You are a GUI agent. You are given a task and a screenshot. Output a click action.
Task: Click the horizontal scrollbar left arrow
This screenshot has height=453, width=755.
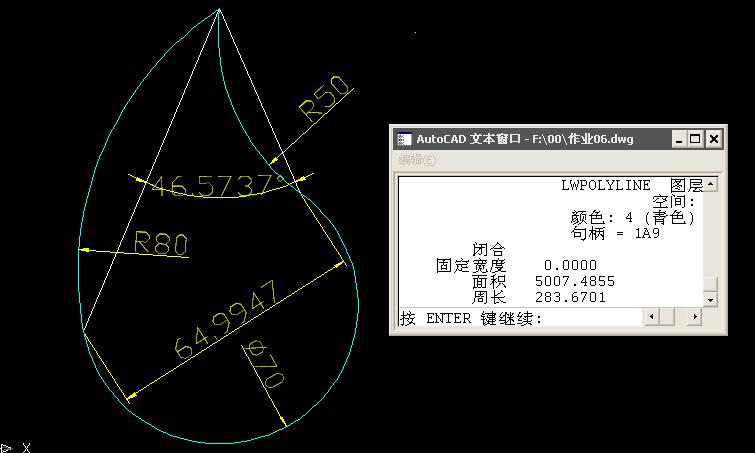tap(651, 317)
